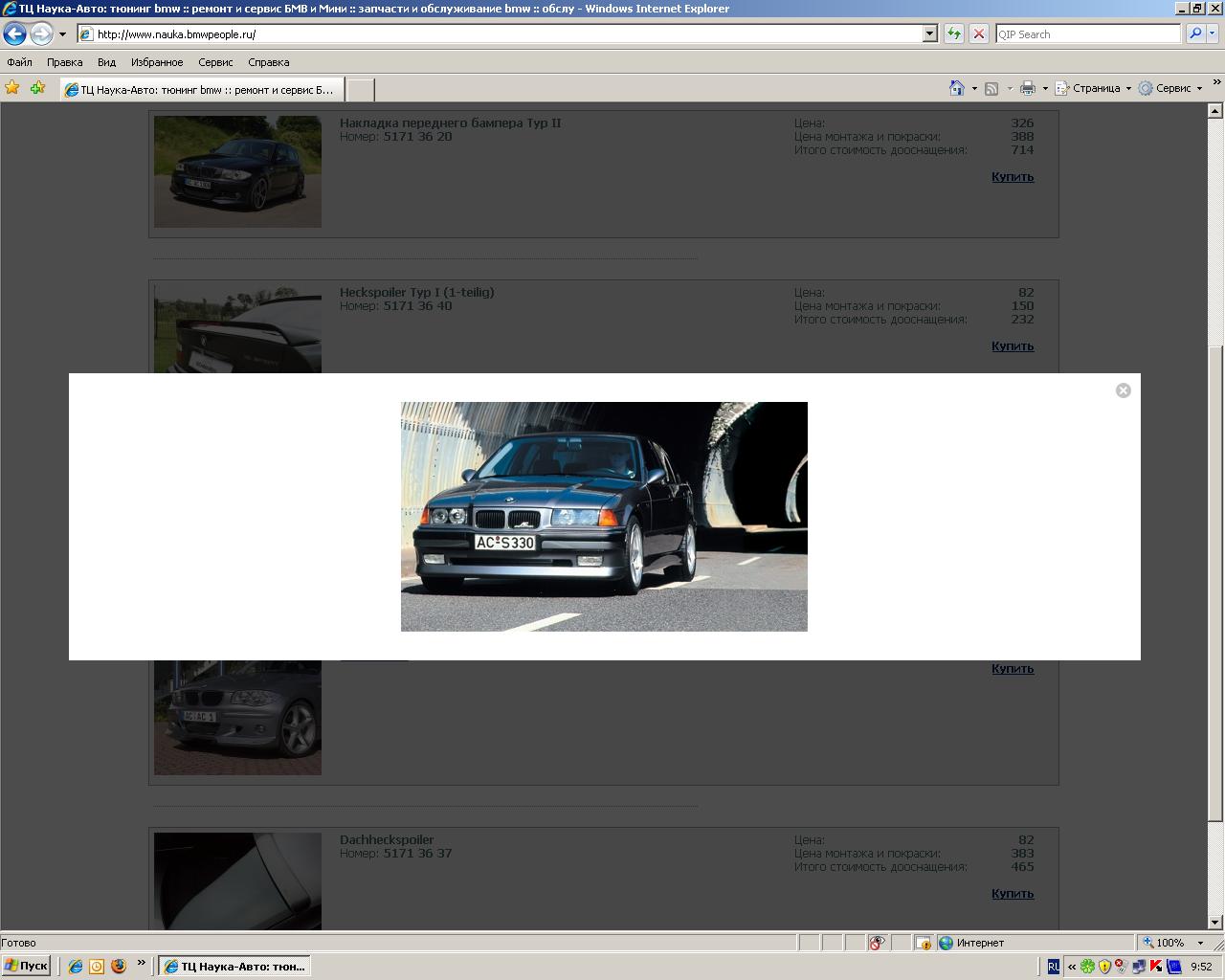Click the Refresh page icon
This screenshot has height=980, width=1225.
tap(954, 34)
